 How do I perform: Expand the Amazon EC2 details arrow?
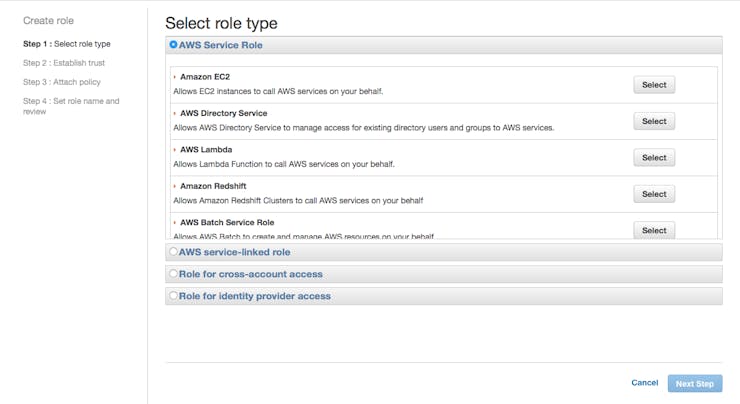point(175,76)
